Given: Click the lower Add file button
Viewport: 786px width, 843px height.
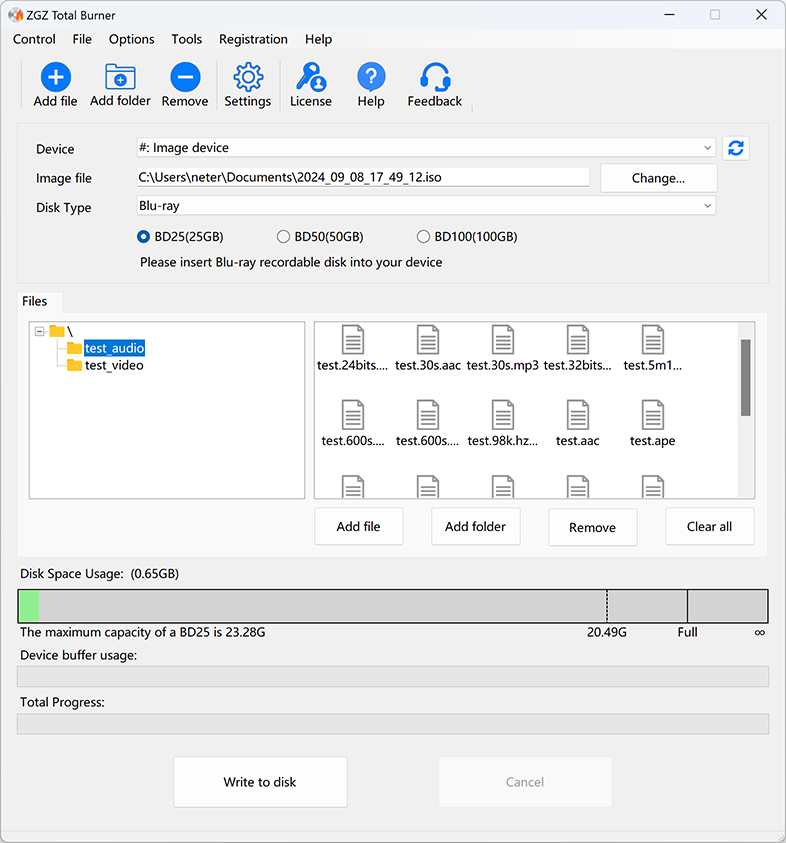Looking at the screenshot, I should point(359,527).
